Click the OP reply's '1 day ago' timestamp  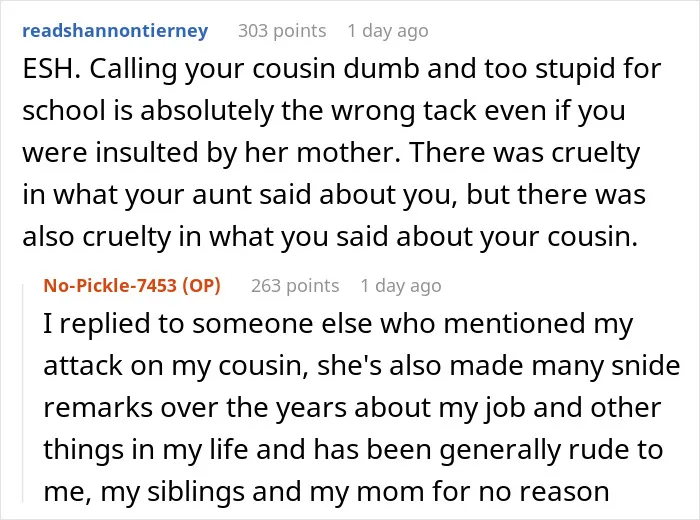[401, 286]
